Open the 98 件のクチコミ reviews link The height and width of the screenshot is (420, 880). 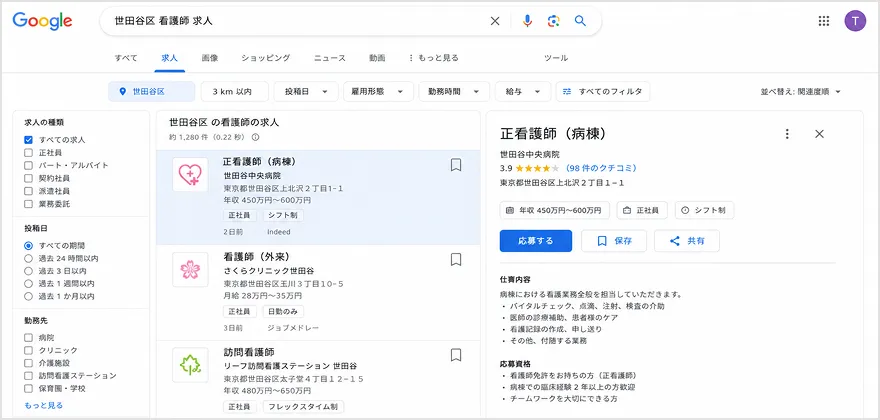[601, 168]
